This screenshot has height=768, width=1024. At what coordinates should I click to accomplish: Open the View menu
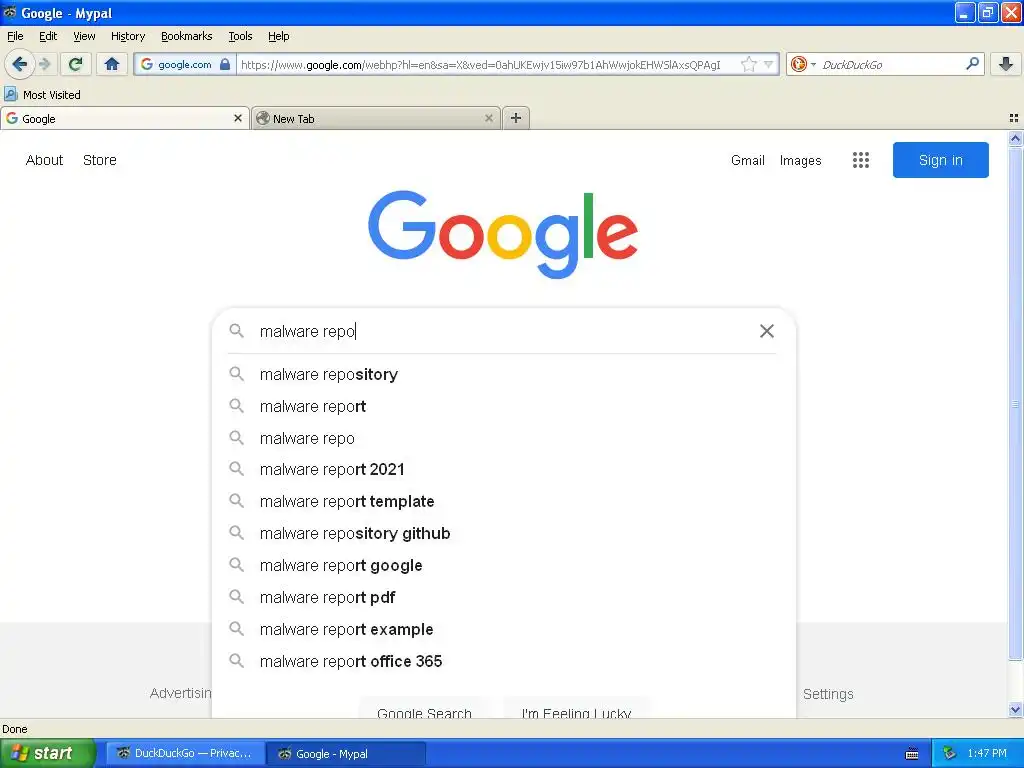(x=84, y=36)
